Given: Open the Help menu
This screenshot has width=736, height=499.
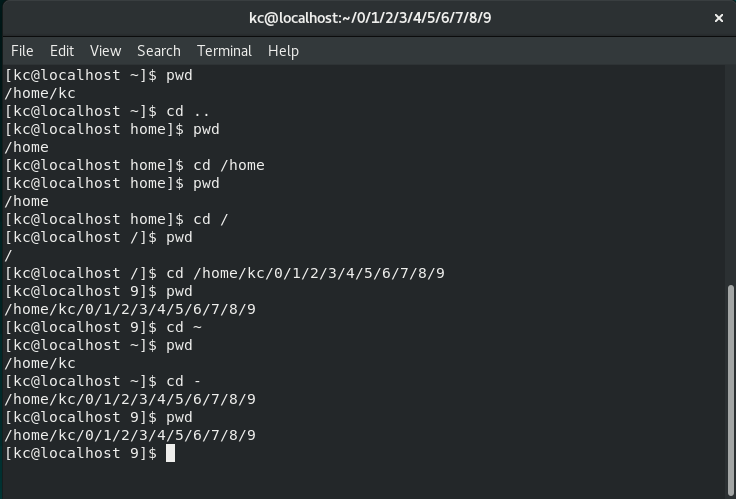Looking at the screenshot, I should pyautogui.click(x=283, y=51).
